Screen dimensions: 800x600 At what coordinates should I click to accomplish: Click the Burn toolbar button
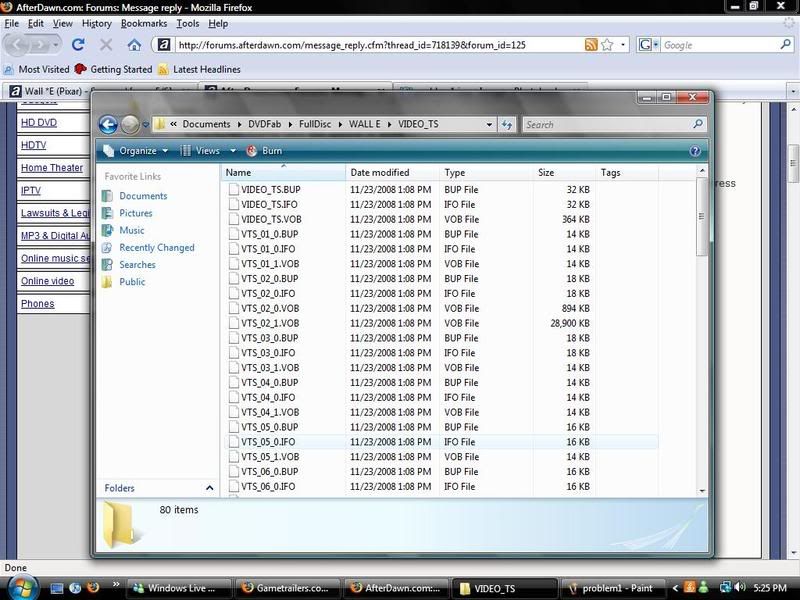tap(264, 151)
